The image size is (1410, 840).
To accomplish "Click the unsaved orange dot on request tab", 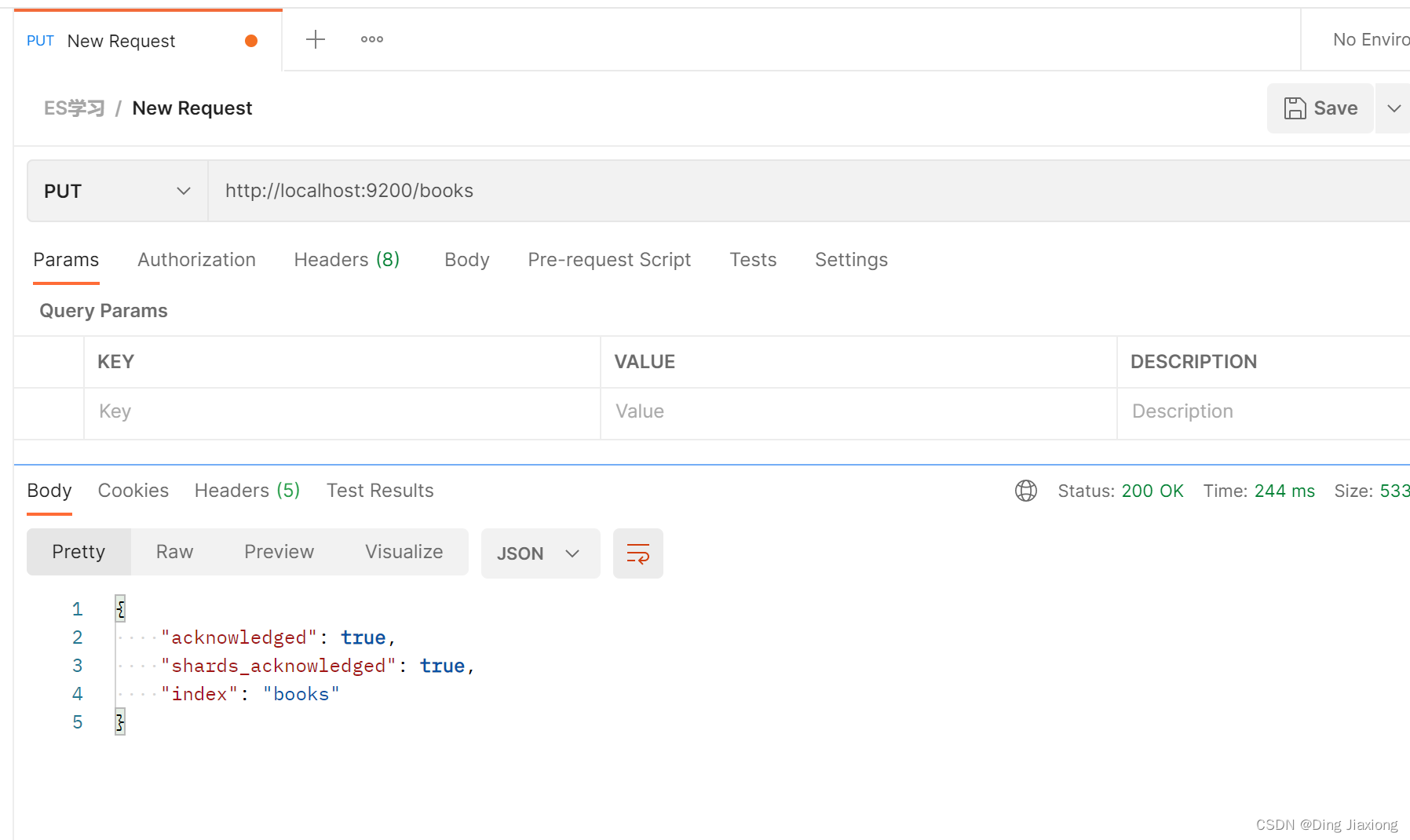I will (251, 41).
